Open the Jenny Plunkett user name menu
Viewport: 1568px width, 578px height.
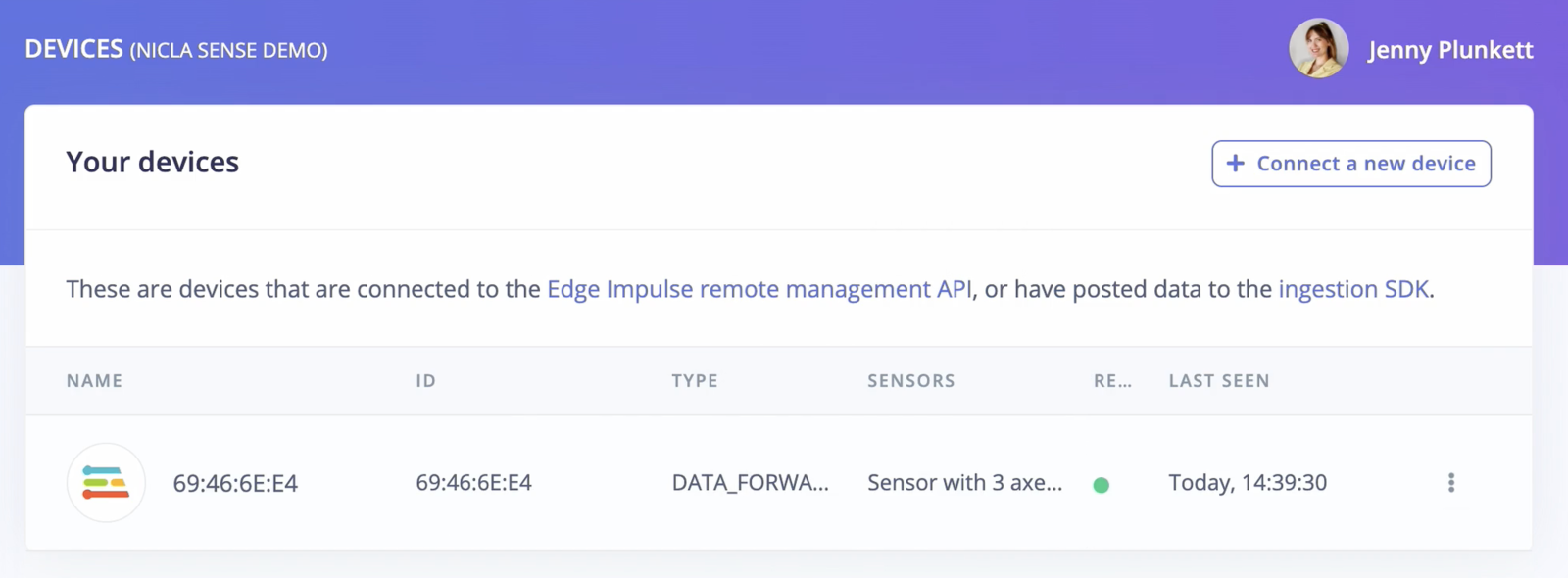pyautogui.click(x=1450, y=50)
